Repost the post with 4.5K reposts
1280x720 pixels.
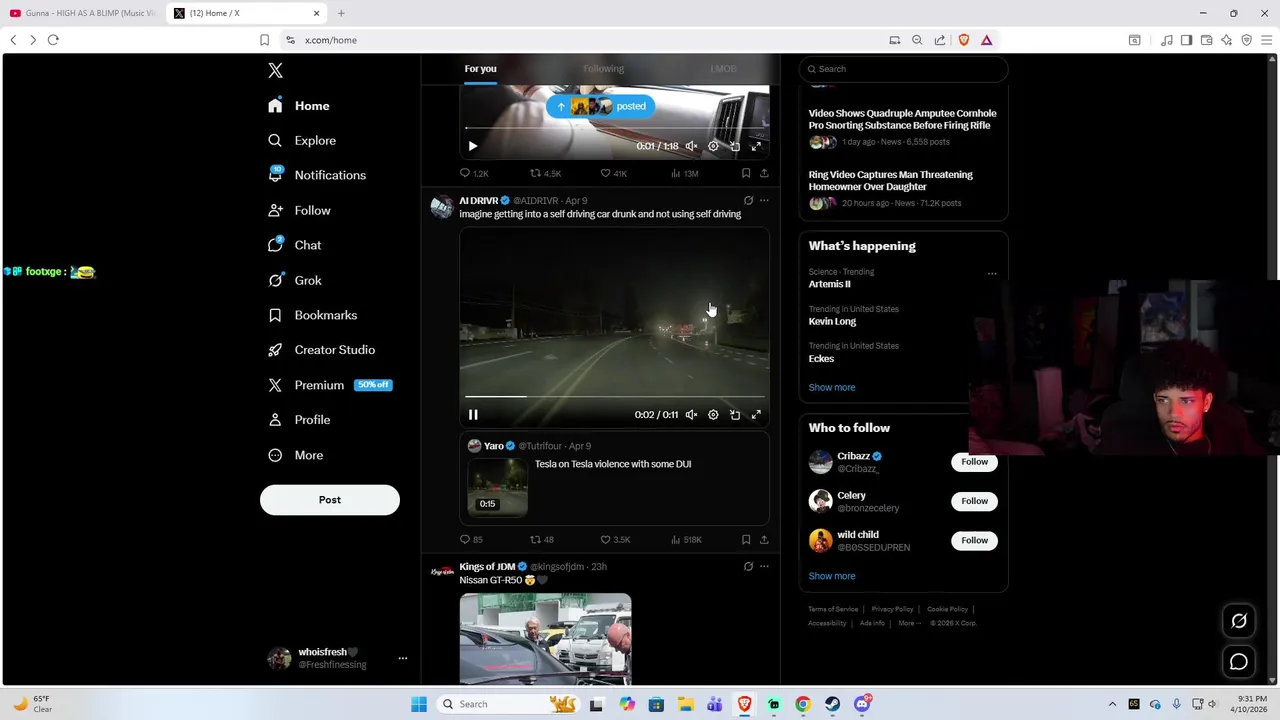(x=535, y=173)
